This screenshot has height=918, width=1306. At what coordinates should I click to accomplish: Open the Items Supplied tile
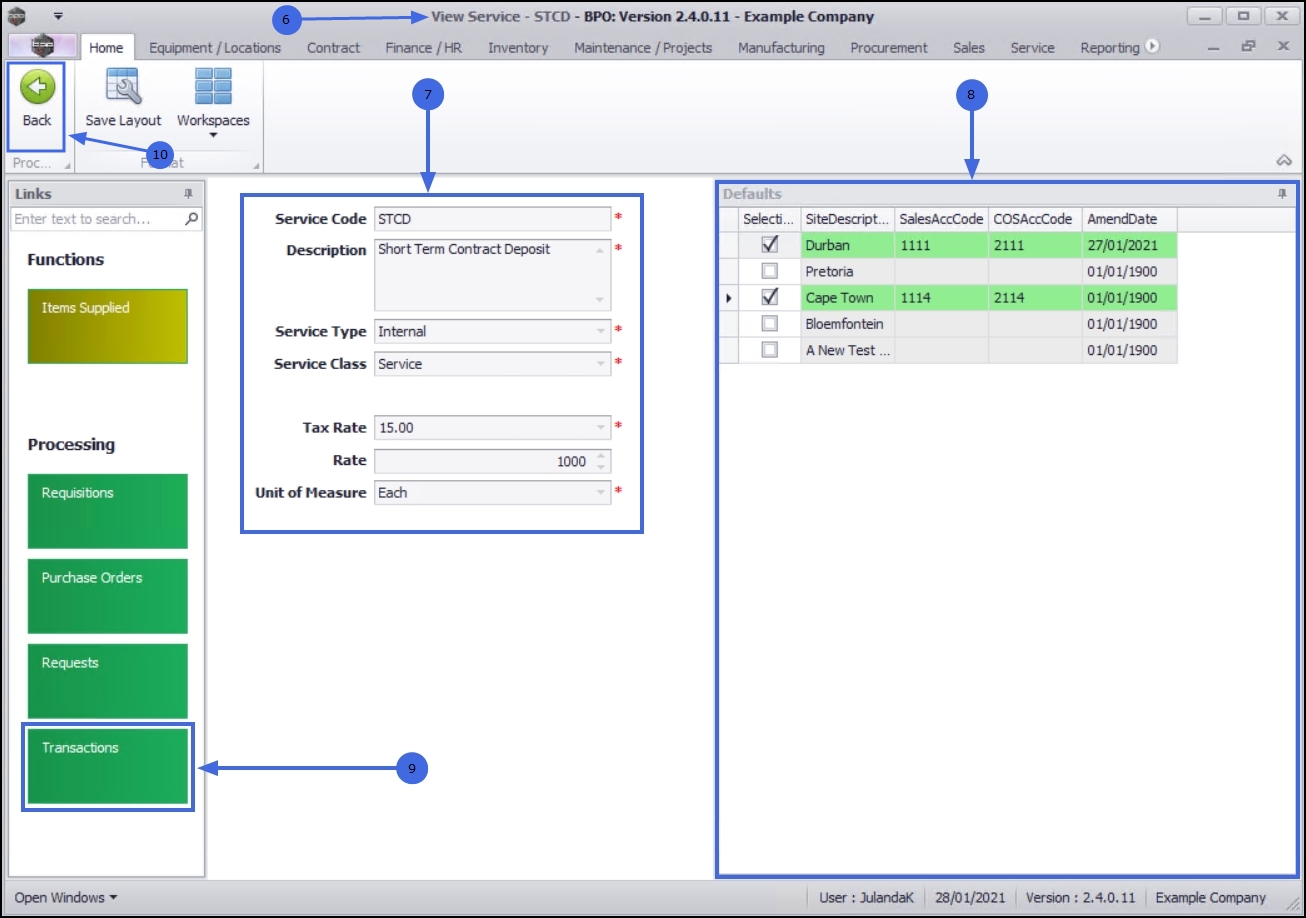pyautogui.click(x=108, y=326)
